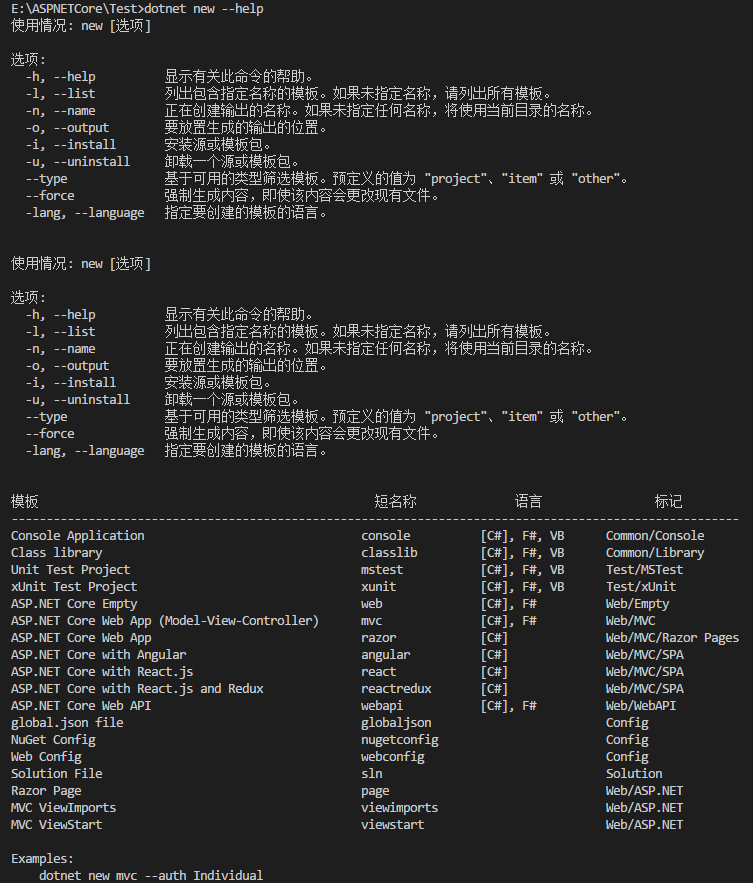Select the 'webapi' short name

[x=382, y=706]
